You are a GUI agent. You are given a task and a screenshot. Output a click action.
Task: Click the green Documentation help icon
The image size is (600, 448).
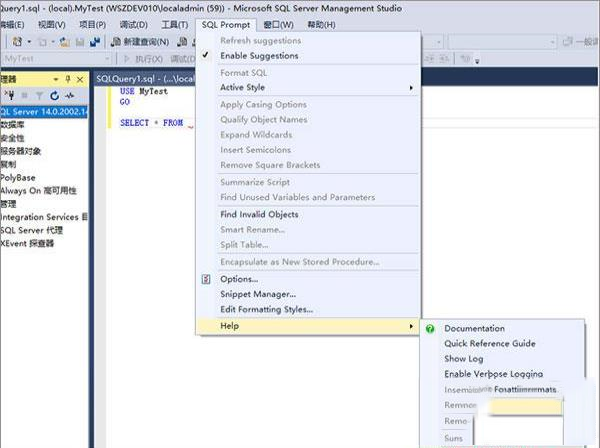[430, 329]
